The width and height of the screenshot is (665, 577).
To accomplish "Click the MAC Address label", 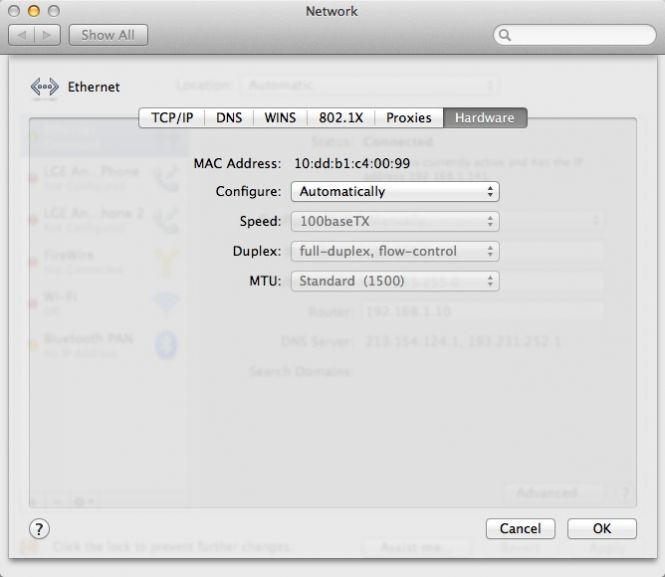I will pyautogui.click(x=237, y=163).
